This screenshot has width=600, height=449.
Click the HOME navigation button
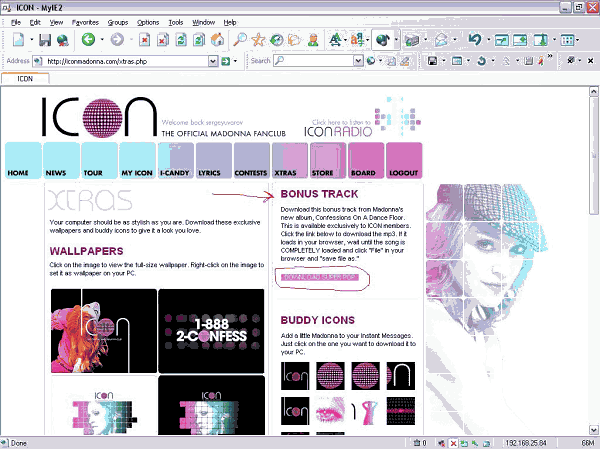(23, 160)
